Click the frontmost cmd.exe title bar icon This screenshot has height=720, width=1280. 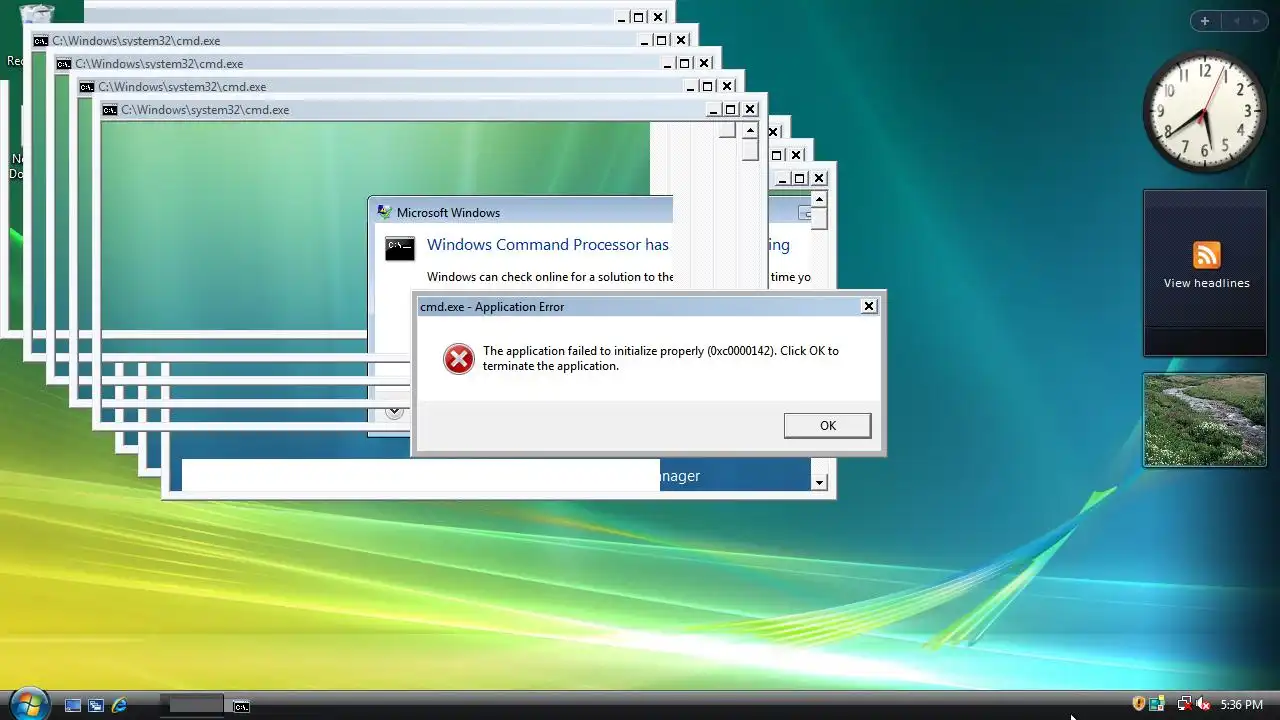(110, 110)
